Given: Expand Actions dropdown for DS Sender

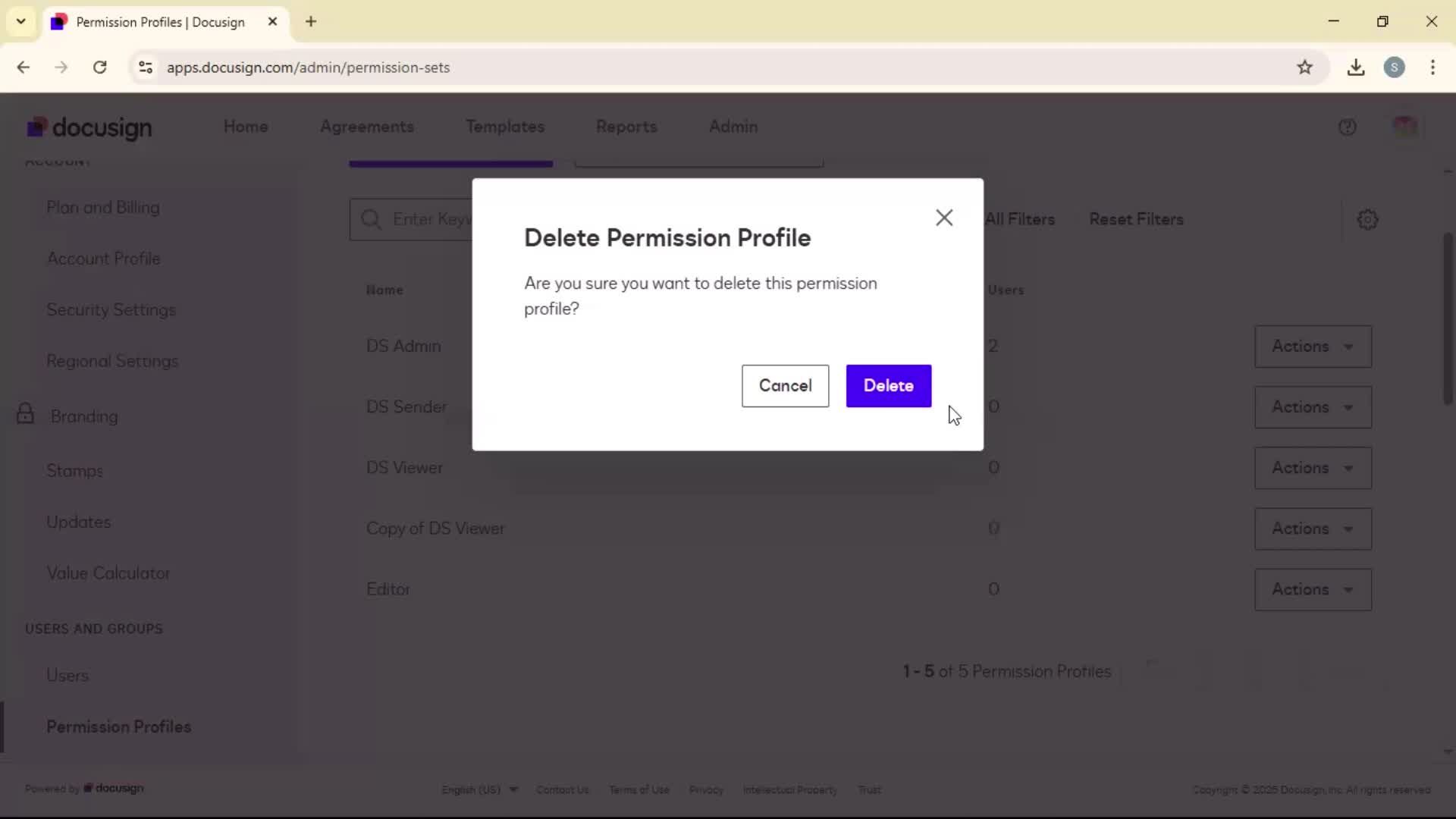Looking at the screenshot, I should point(1313,407).
